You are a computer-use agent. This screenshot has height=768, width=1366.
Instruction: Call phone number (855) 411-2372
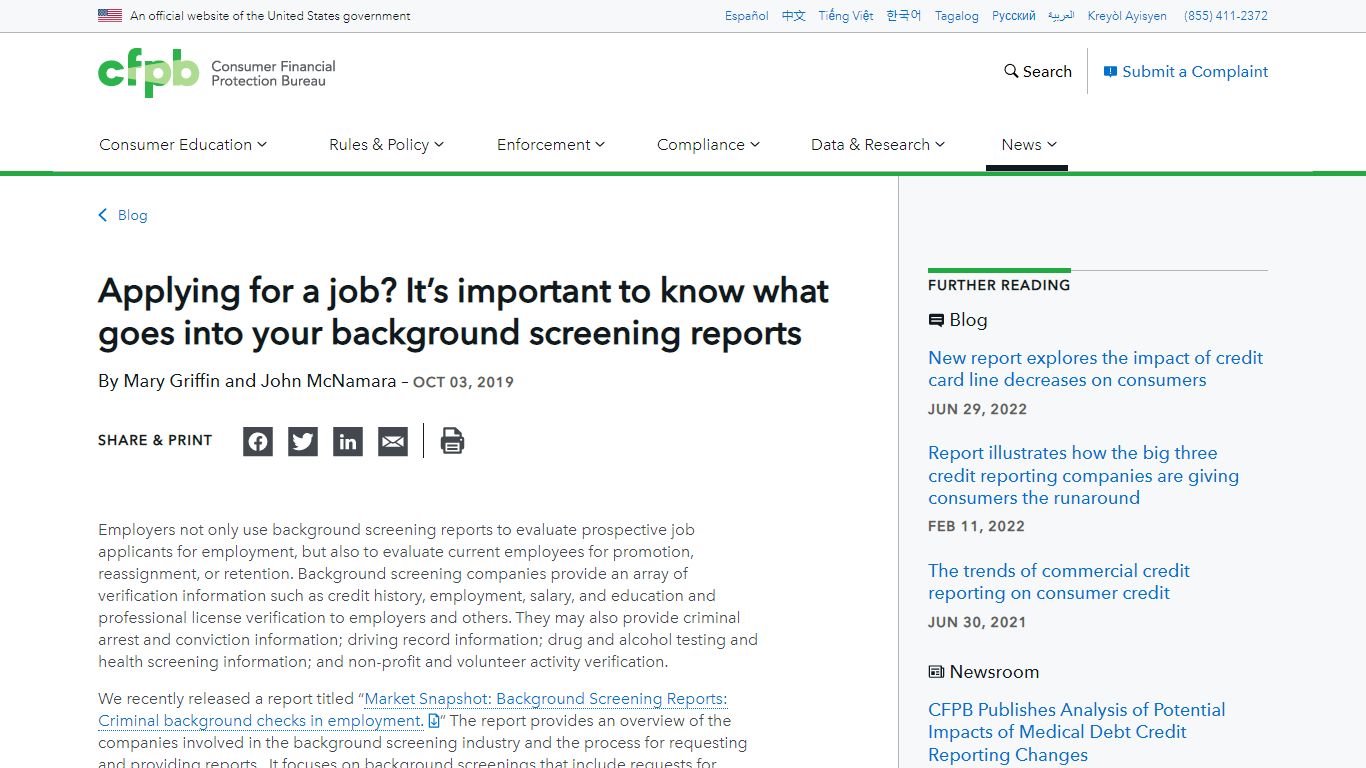pyautogui.click(x=1226, y=16)
